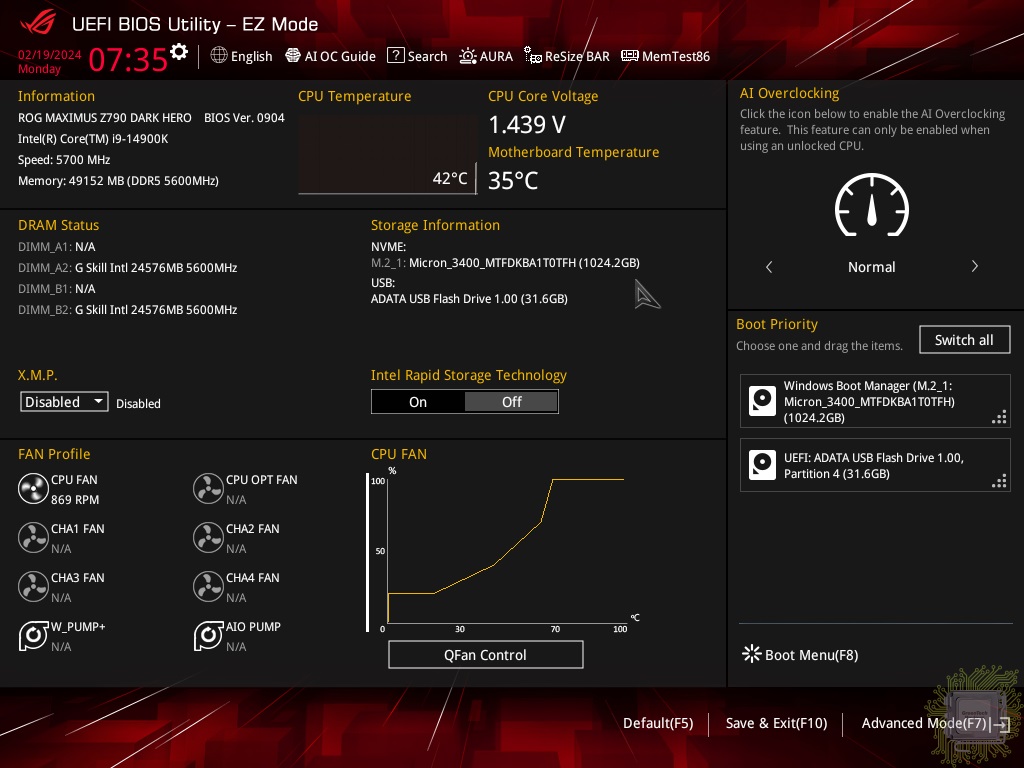Click the Windows Boot Manager disk icon
This screenshot has width=1024, height=768.
[762, 401]
